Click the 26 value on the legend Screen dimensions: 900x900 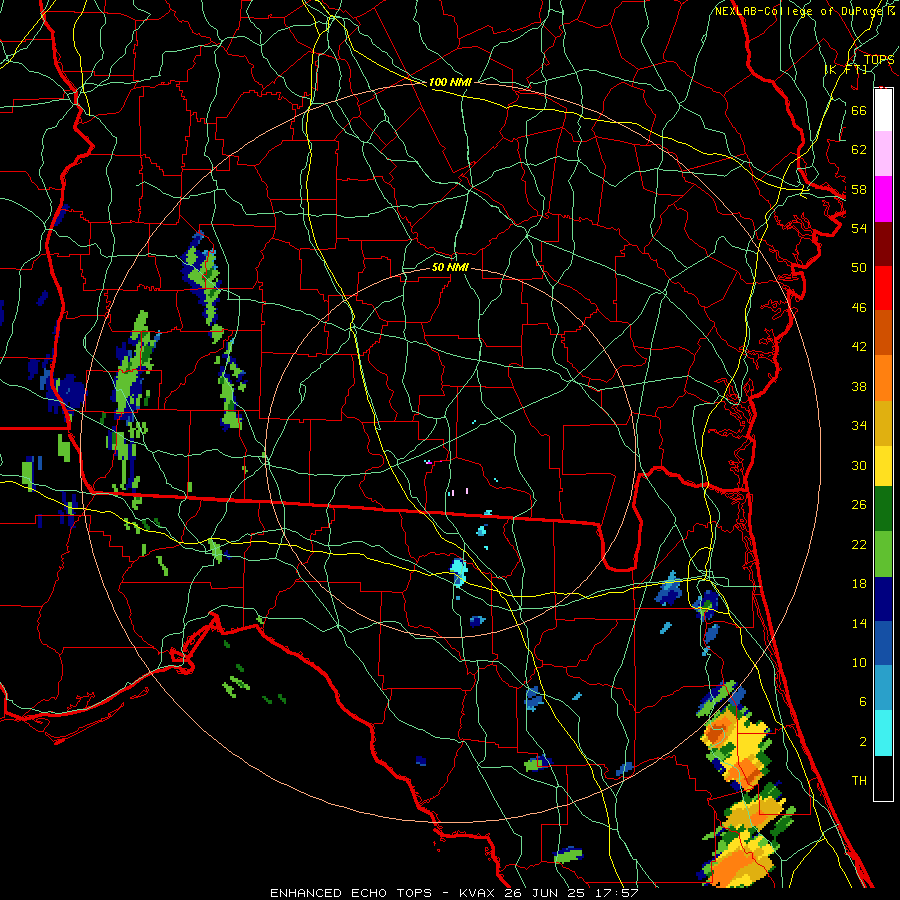859,505
